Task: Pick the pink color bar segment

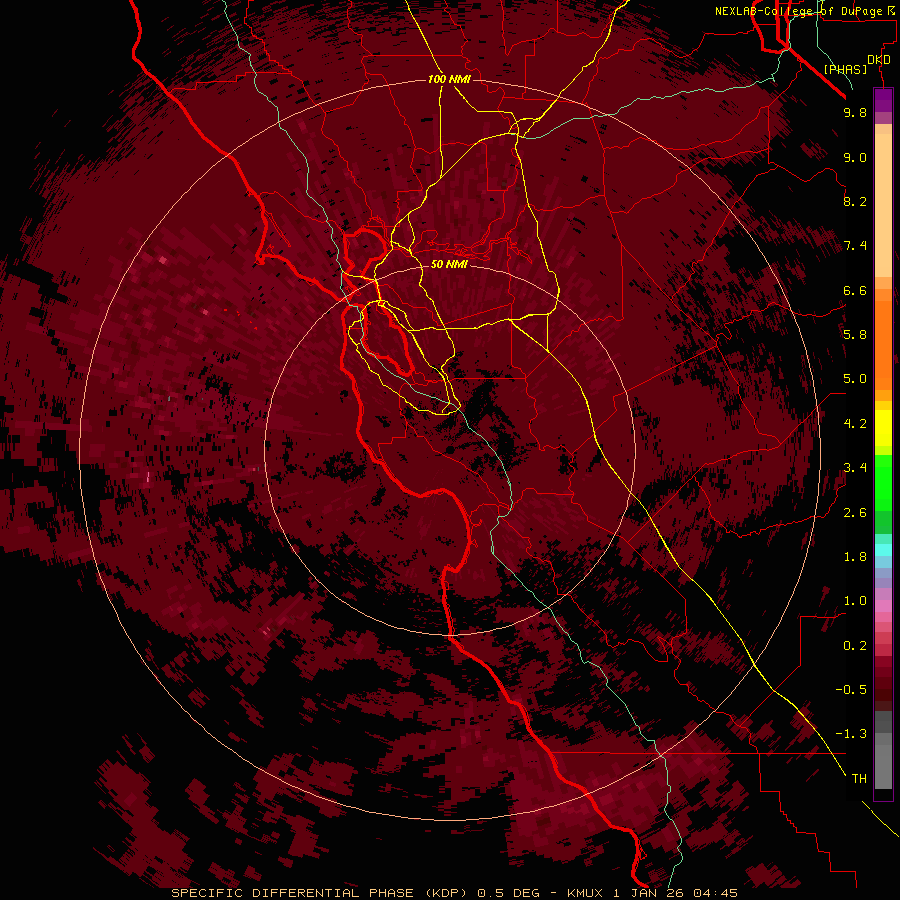Action: 883,606
